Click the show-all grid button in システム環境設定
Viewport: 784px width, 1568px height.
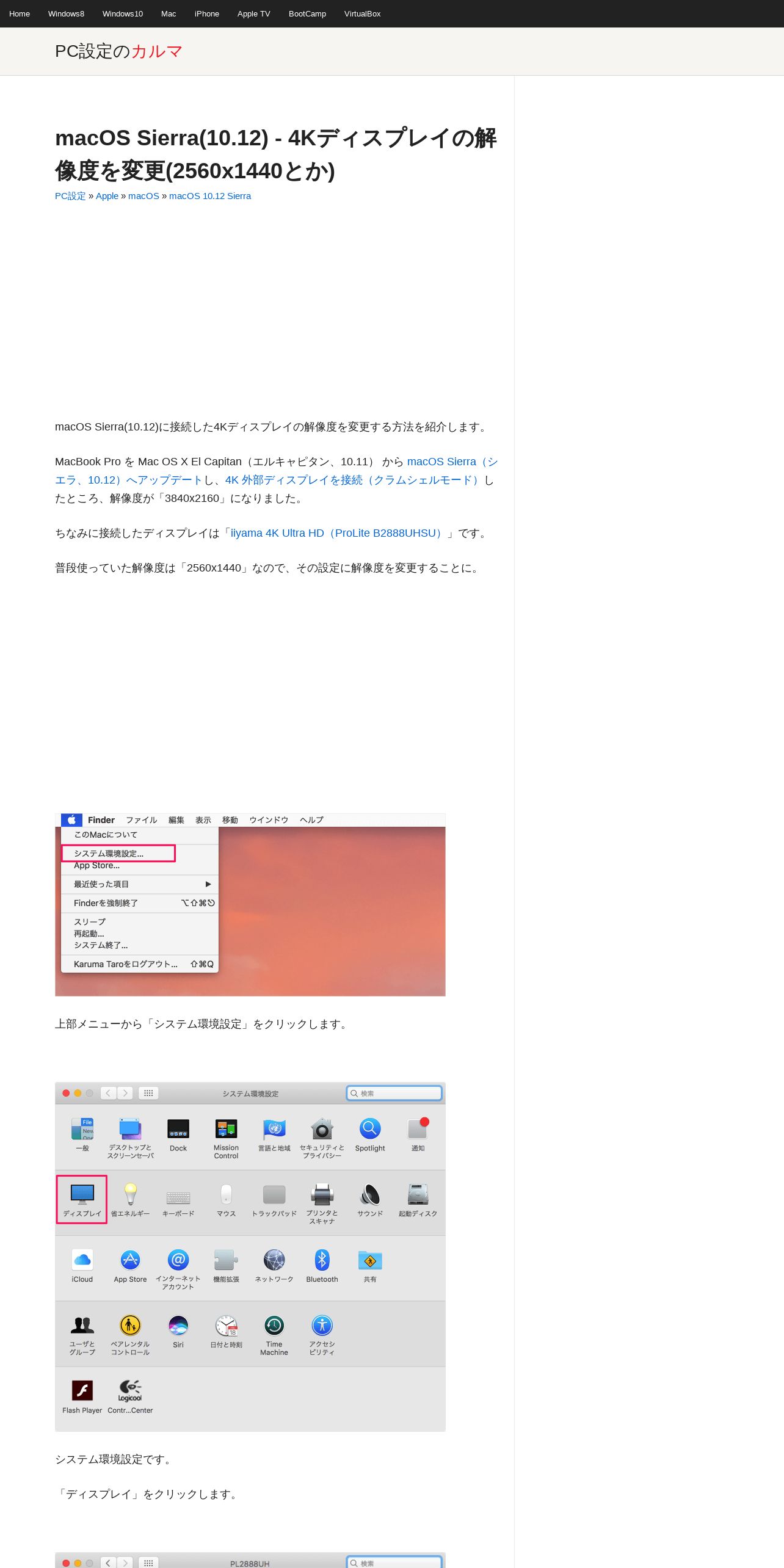[x=148, y=1093]
